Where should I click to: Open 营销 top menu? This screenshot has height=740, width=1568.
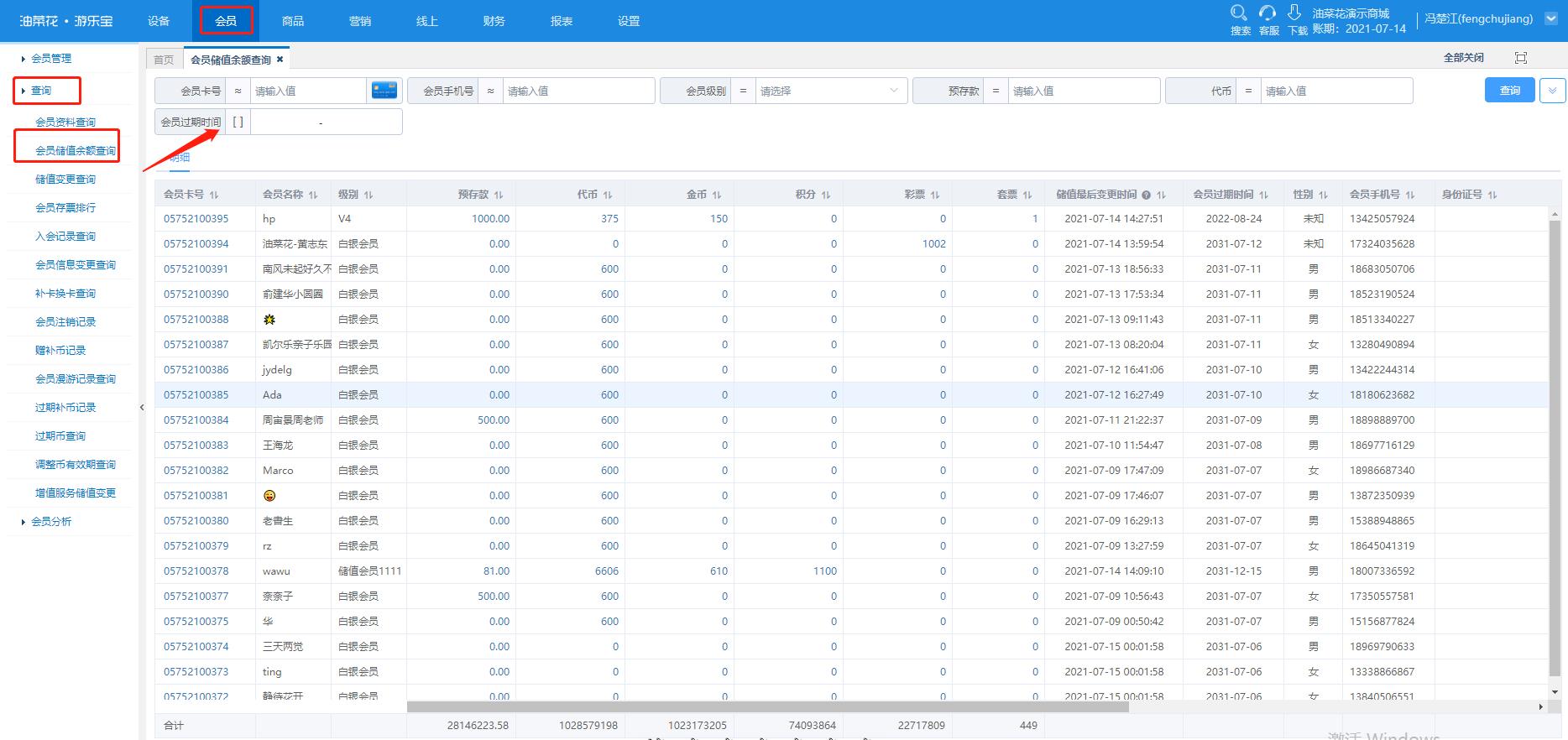(360, 21)
